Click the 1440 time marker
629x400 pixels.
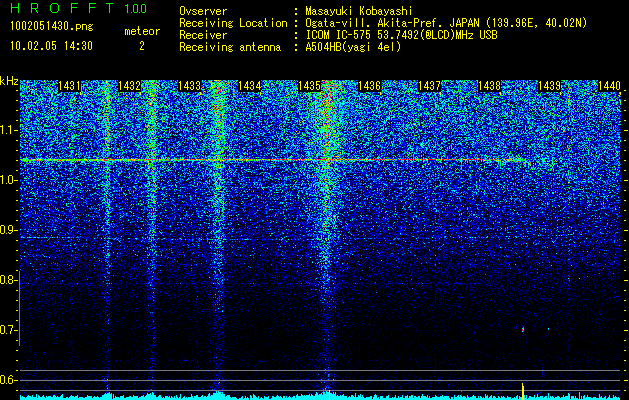tap(609, 86)
